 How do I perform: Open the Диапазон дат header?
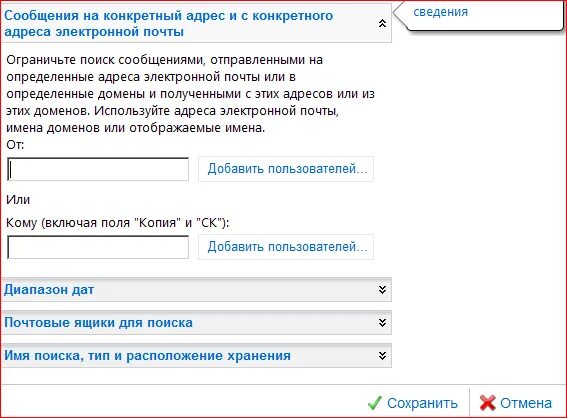(x=196, y=290)
